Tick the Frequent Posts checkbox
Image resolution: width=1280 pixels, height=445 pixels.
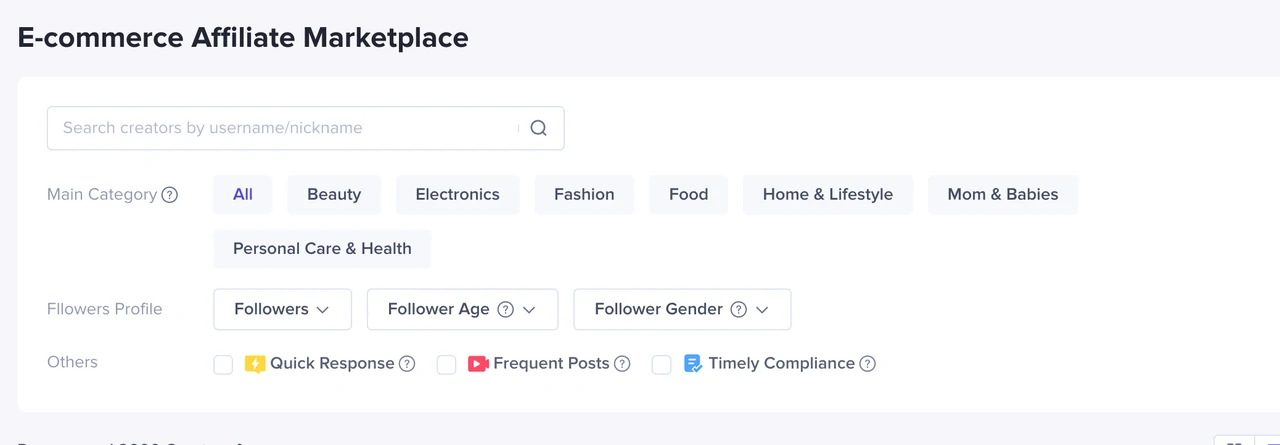pyautogui.click(x=446, y=365)
